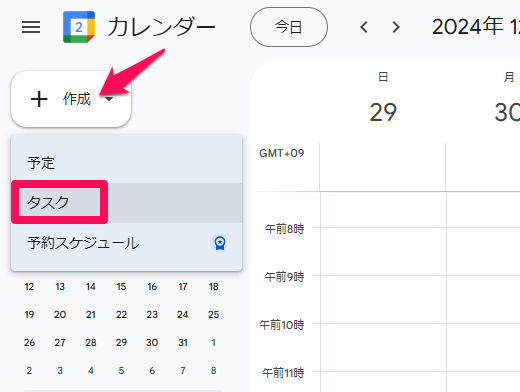
Task: Select date 25 in mini calendar
Action: pos(213,314)
